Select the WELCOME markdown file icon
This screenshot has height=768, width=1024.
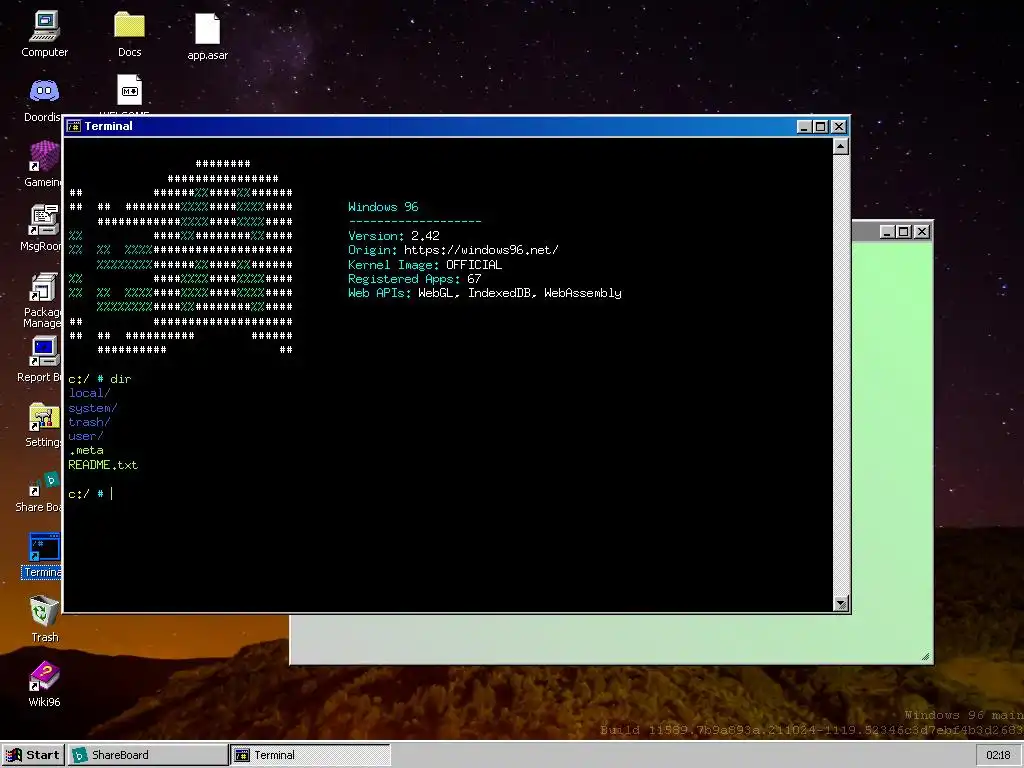129,89
